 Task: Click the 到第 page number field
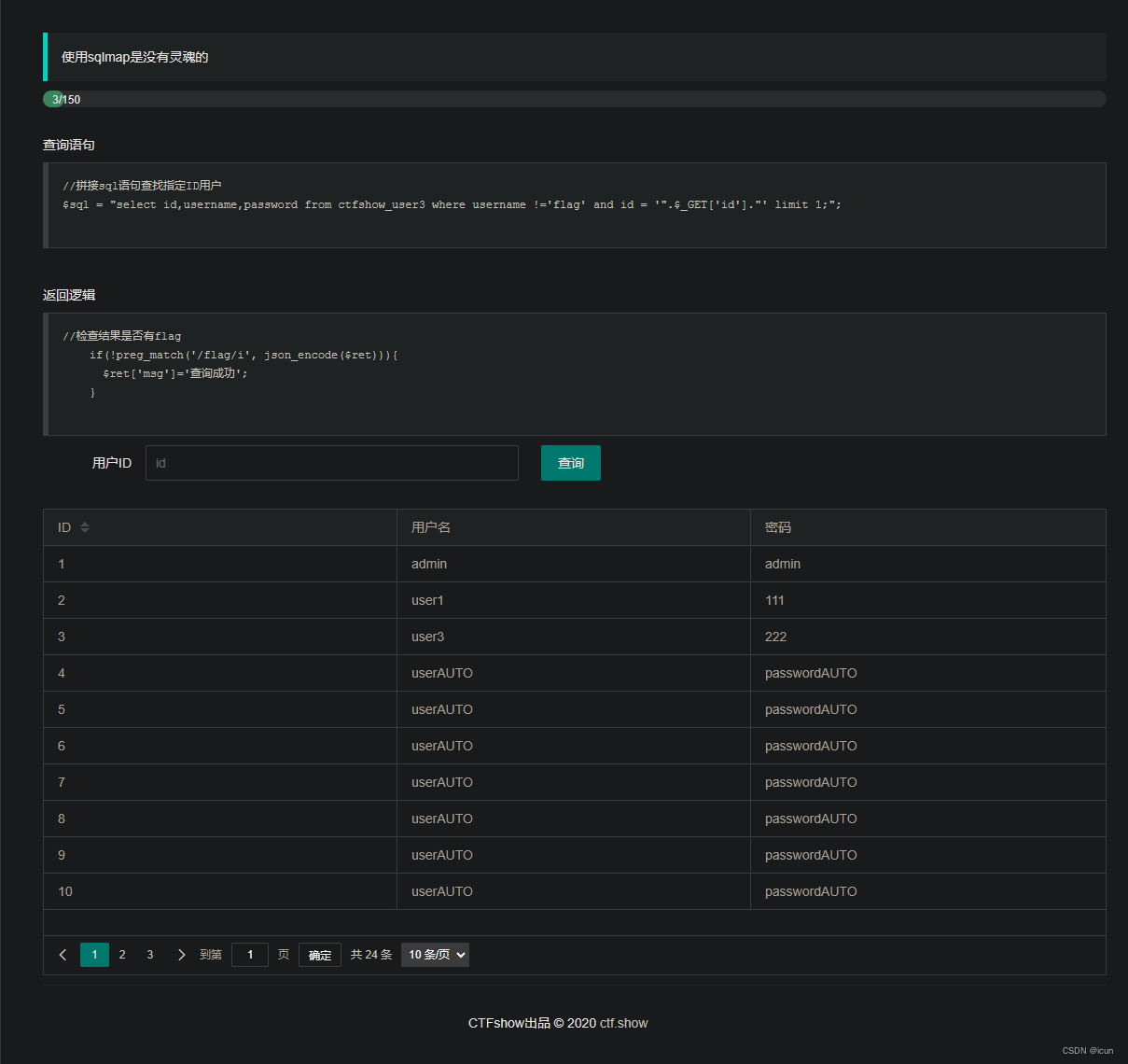click(x=249, y=954)
